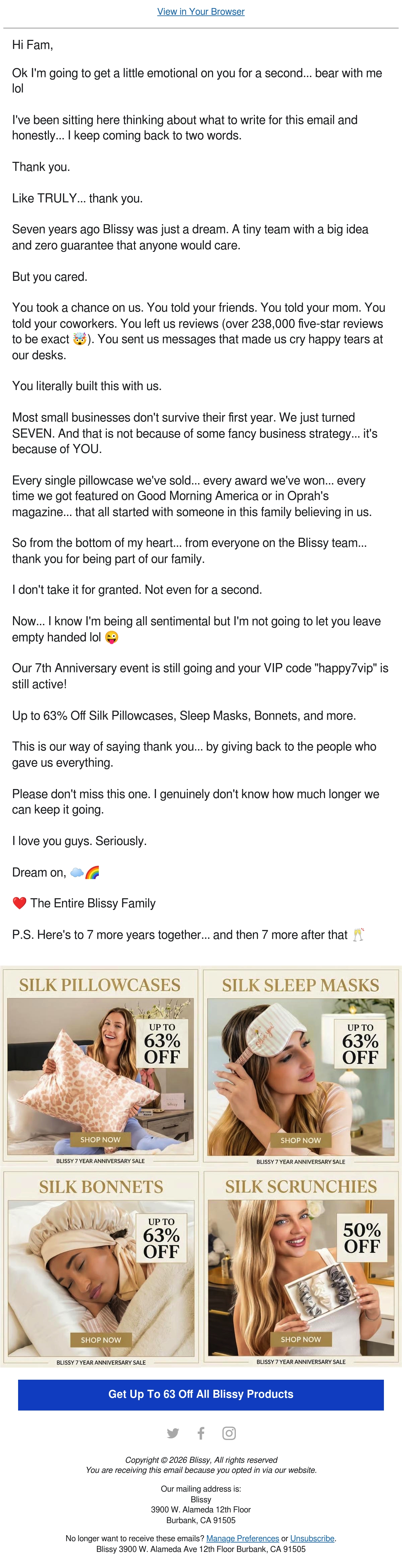The width and height of the screenshot is (402, 1568).
Task: Click Shop Now on Silk Sleep Masks banner
Action: point(300,1140)
